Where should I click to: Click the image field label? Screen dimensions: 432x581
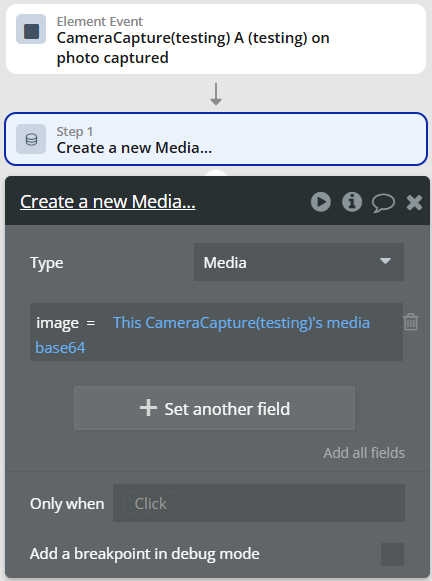pos(57,323)
